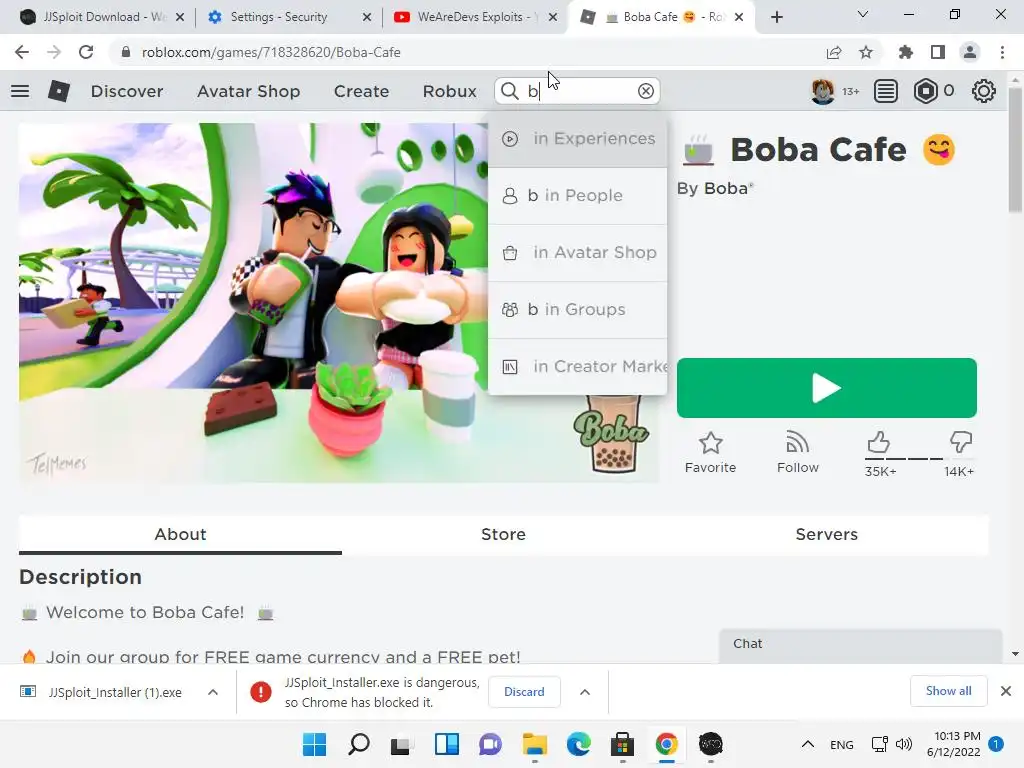The image size is (1024, 768).
Task: Open Microsoft Store from taskbar
Action: [622, 744]
